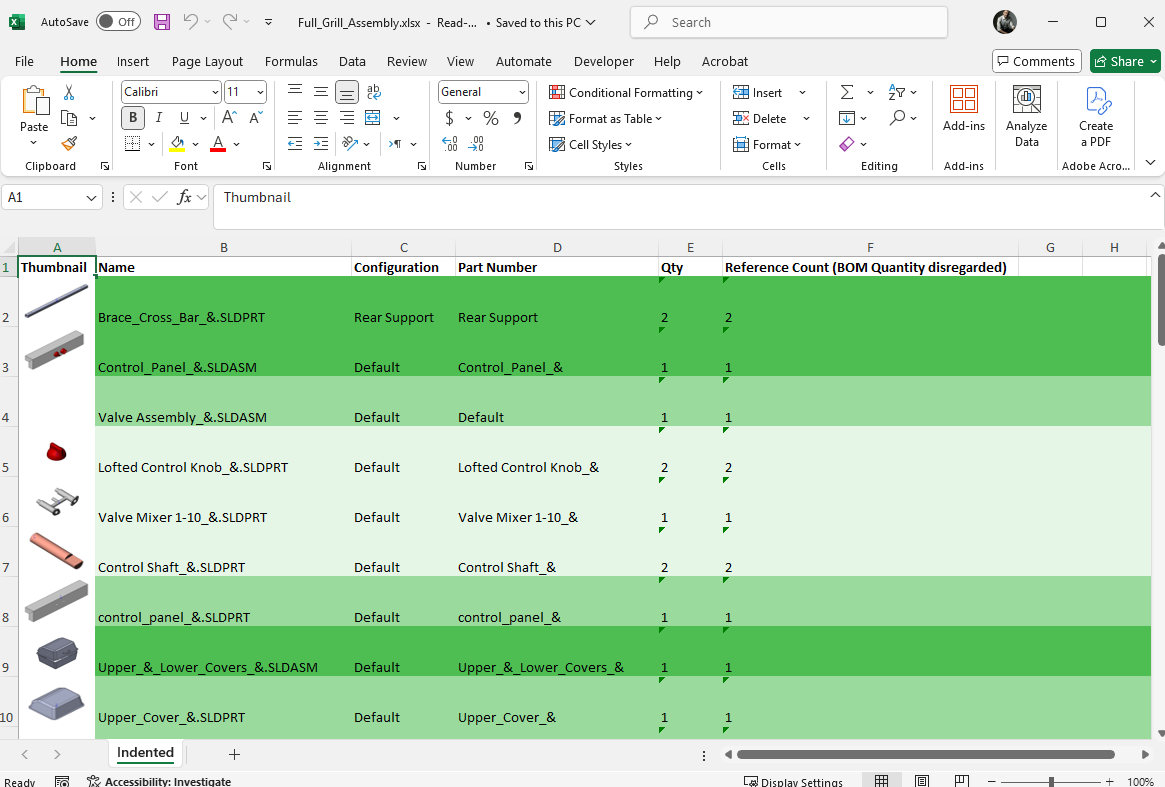The image size is (1165, 787).
Task: Expand the formula bar
Action: click(1155, 195)
